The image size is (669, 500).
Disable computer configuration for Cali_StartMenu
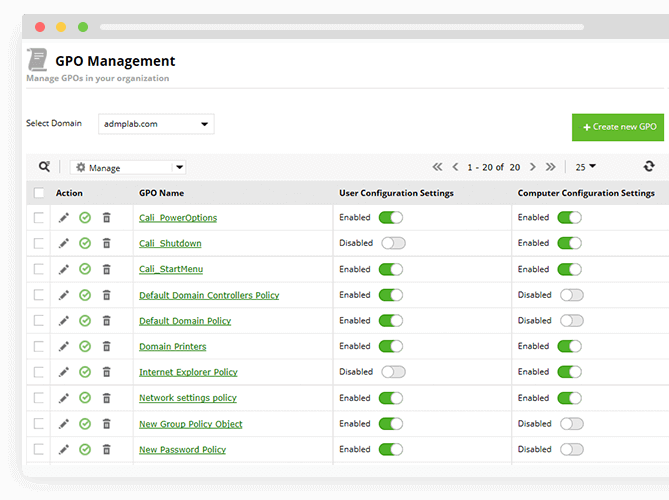coord(569,269)
